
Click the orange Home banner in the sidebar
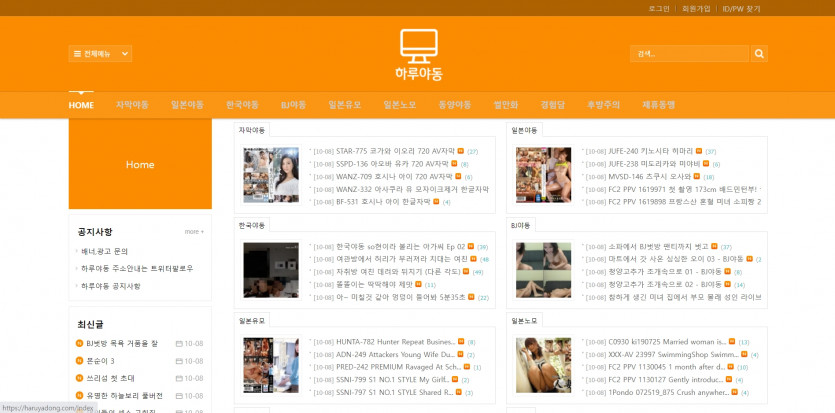pos(140,164)
